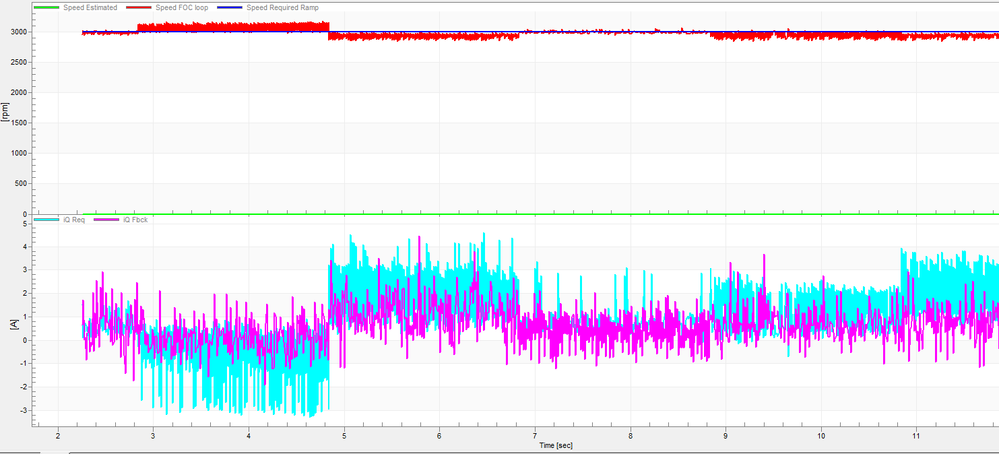Click the 7 tick on time axis

535,436
